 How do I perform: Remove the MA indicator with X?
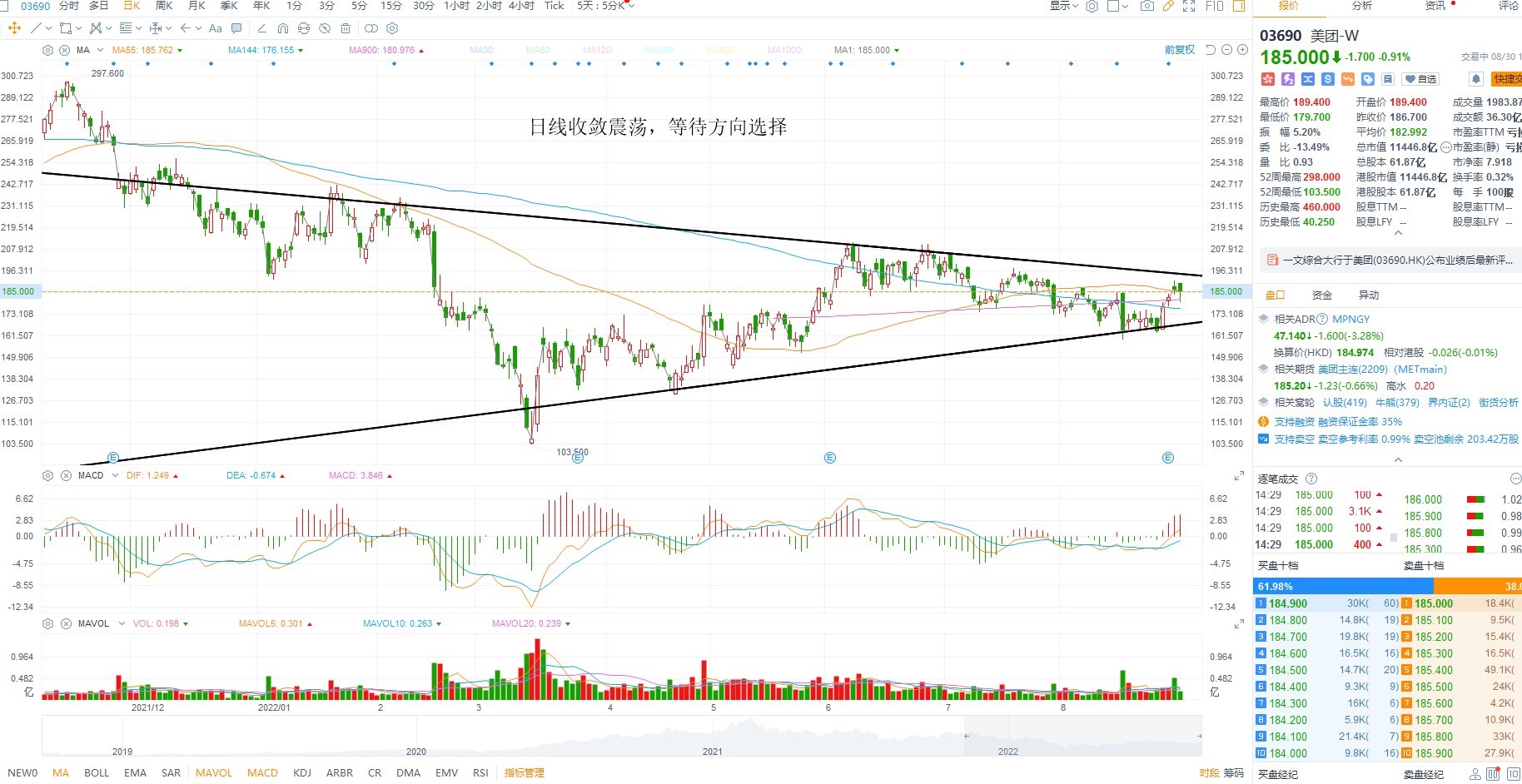tap(64, 50)
